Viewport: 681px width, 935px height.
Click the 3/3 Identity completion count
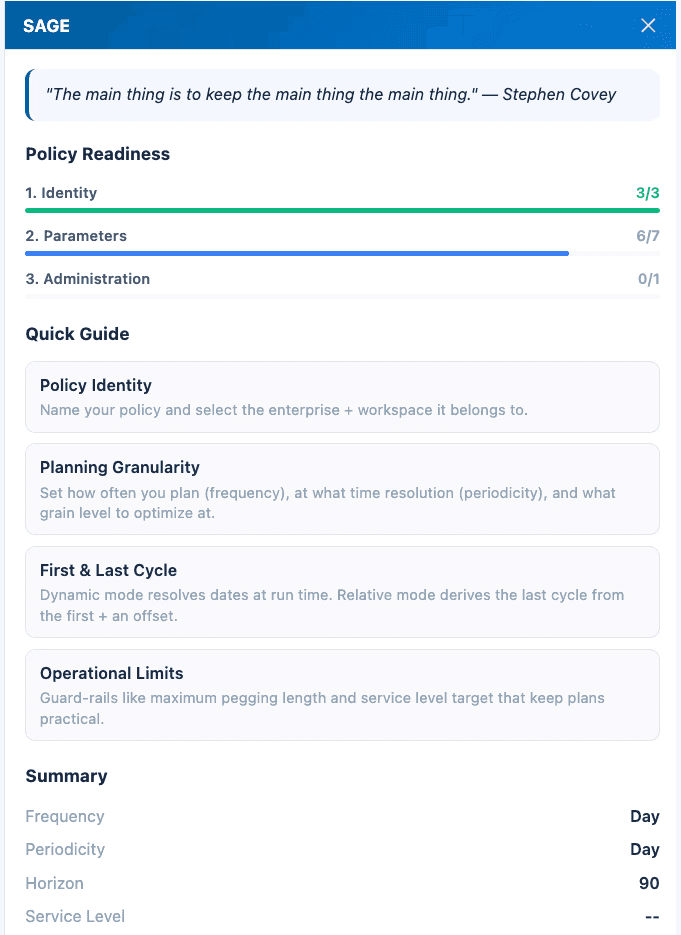coord(647,193)
